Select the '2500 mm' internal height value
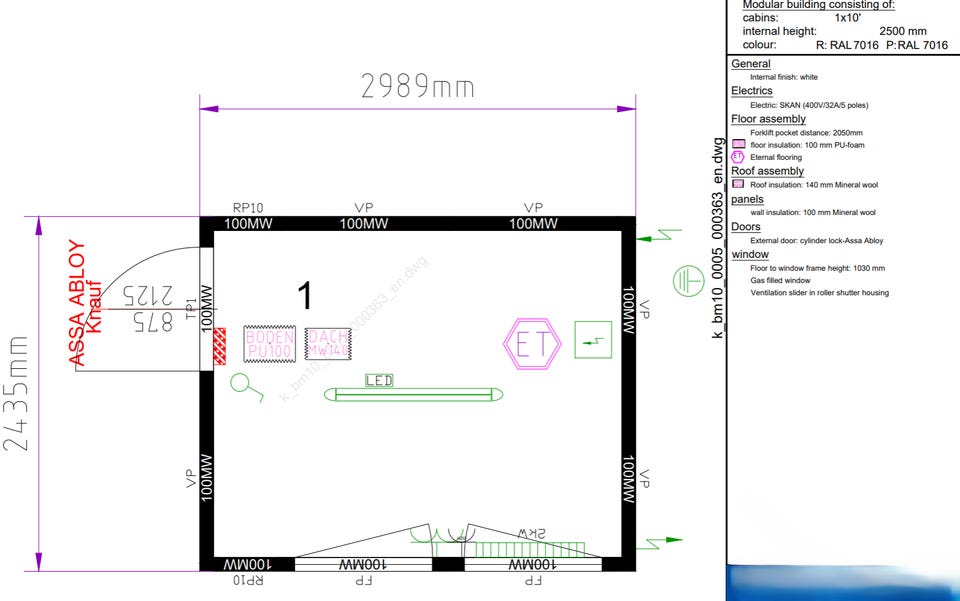The height and width of the screenshot is (601, 960). coord(903,31)
